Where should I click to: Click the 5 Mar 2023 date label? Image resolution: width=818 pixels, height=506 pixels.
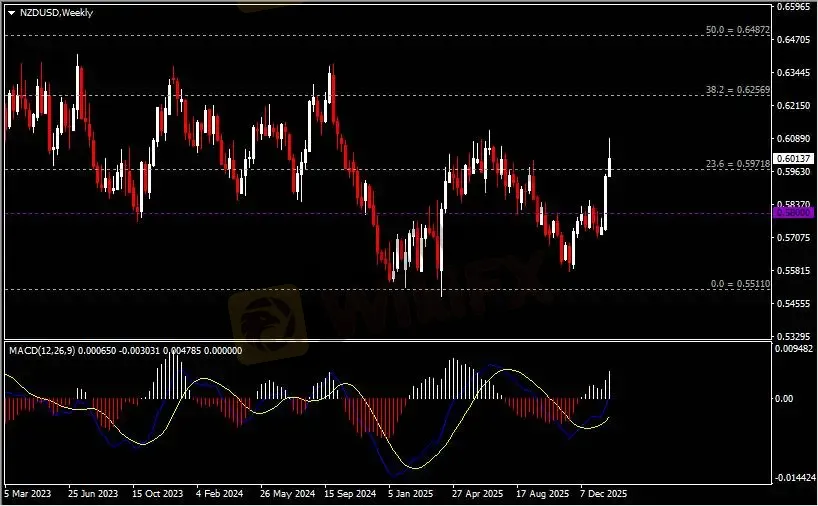tap(28, 494)
